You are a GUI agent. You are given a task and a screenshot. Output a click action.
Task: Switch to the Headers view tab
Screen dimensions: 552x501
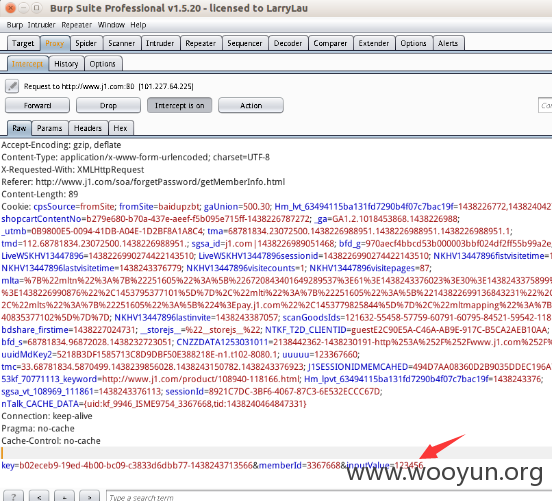pyautogui.click(x=88, y=128)
